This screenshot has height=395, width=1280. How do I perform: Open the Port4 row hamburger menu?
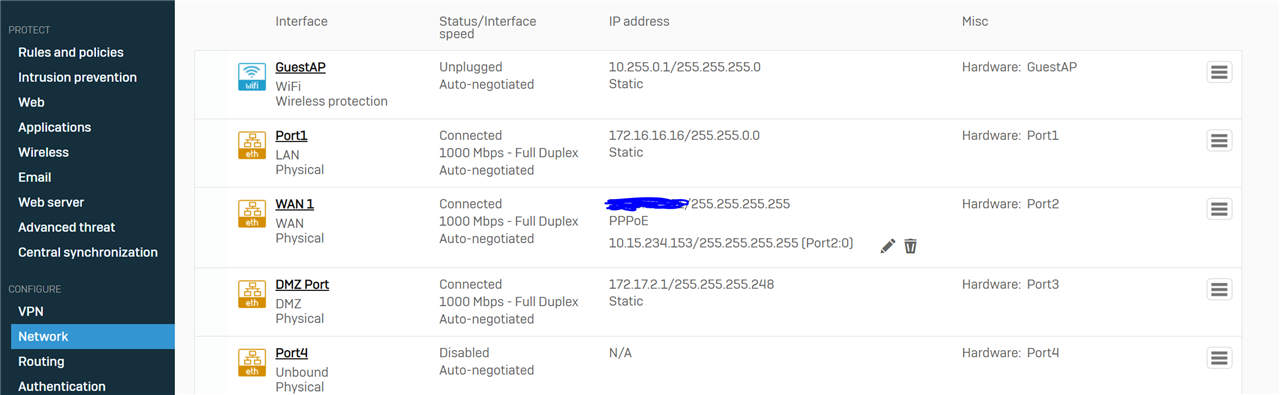tap(1219, 358)
